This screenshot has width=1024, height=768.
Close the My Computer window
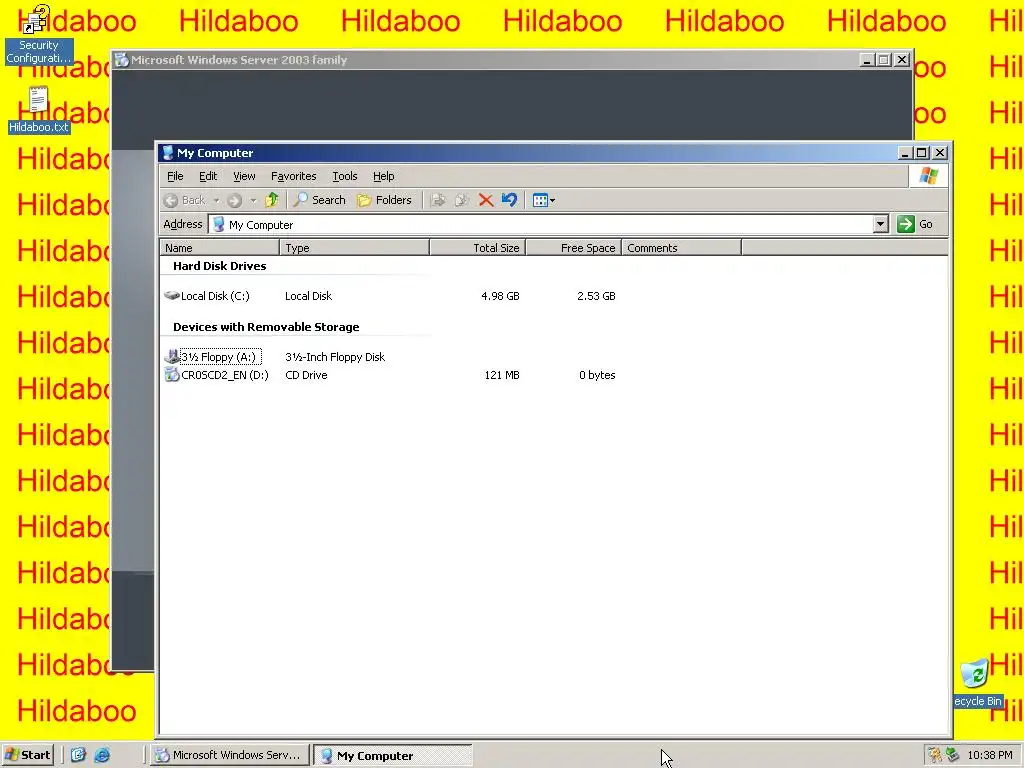[940, 153]
